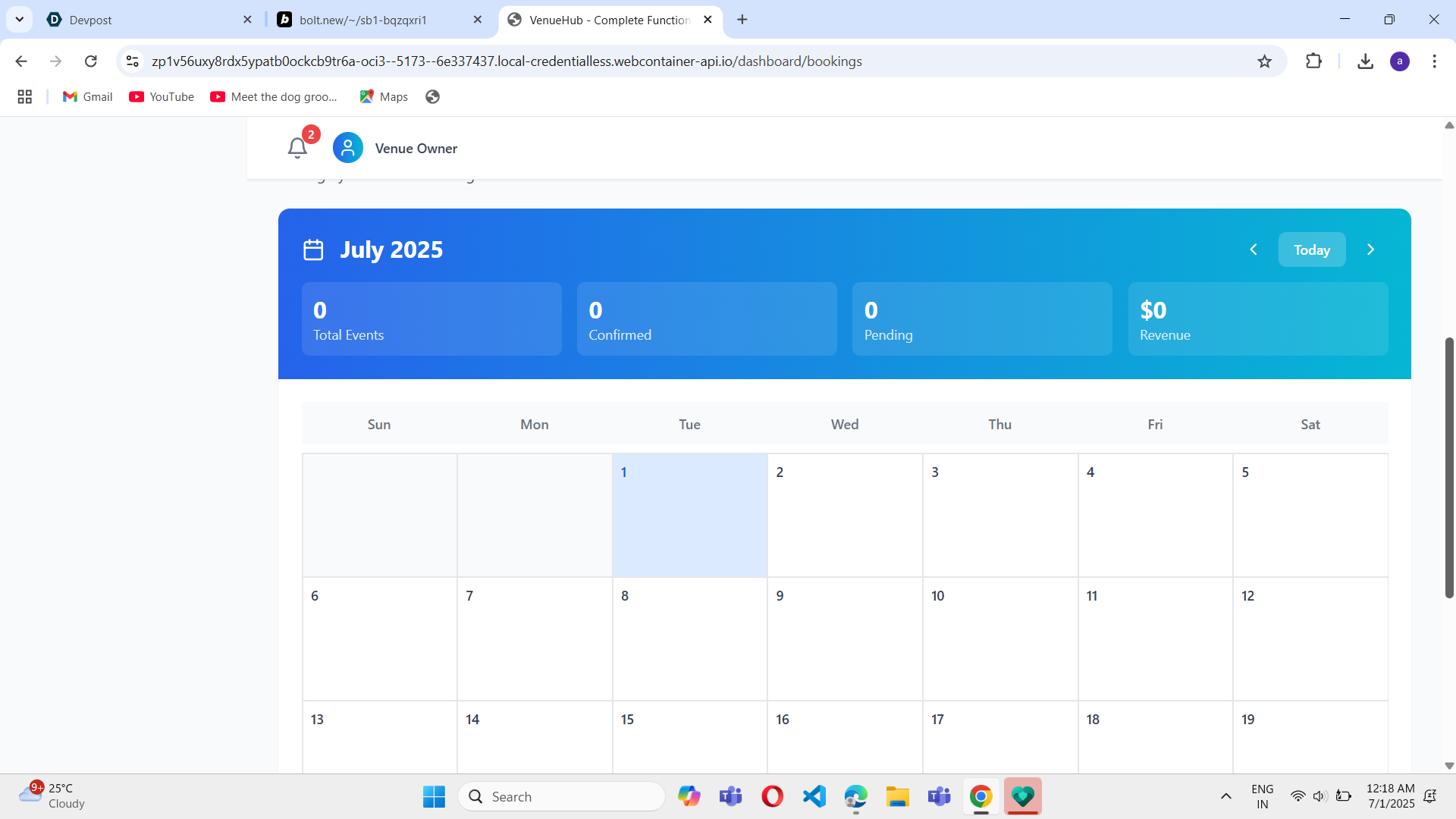Select day 16 calendar cell
Viewport: 1456px width, 819px height.
click(x=844, y=736)
